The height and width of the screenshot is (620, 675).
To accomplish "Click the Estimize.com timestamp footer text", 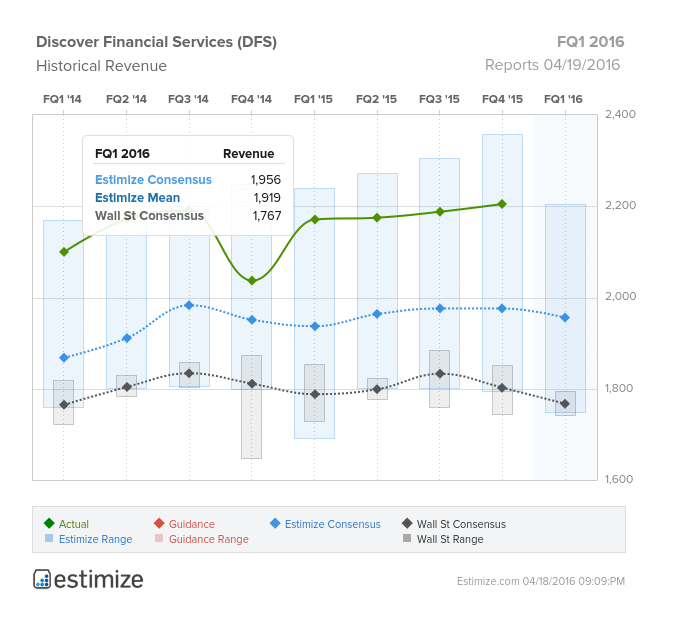I will point(541,581).
